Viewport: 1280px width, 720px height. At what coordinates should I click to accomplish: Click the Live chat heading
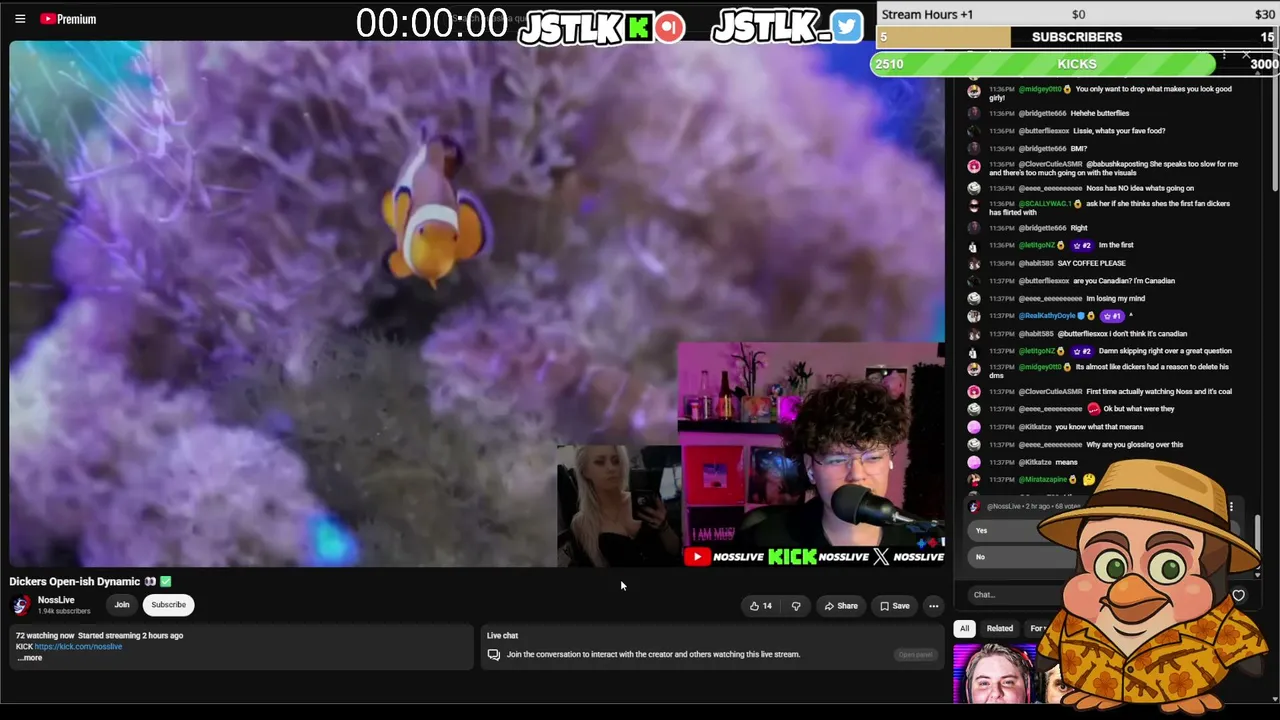pos(502,635)
